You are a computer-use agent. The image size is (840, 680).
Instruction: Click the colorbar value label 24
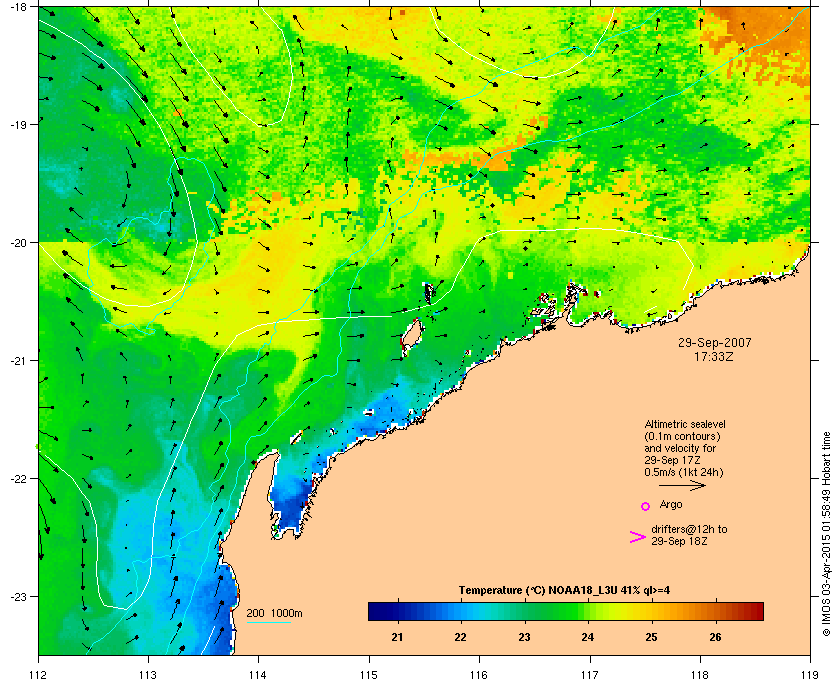point(588,638)
